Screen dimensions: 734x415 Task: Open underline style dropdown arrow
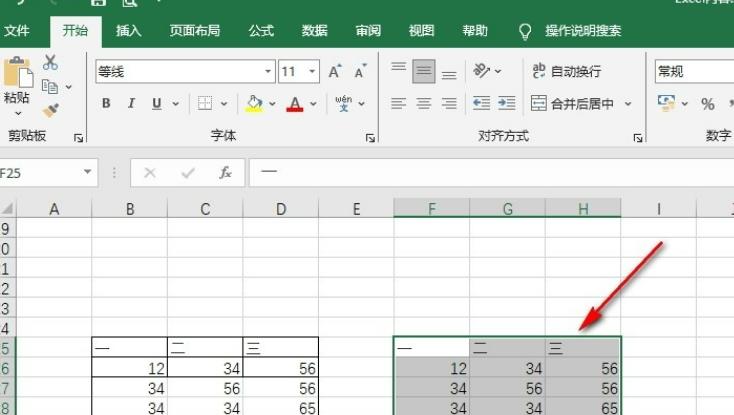(176, 103)
